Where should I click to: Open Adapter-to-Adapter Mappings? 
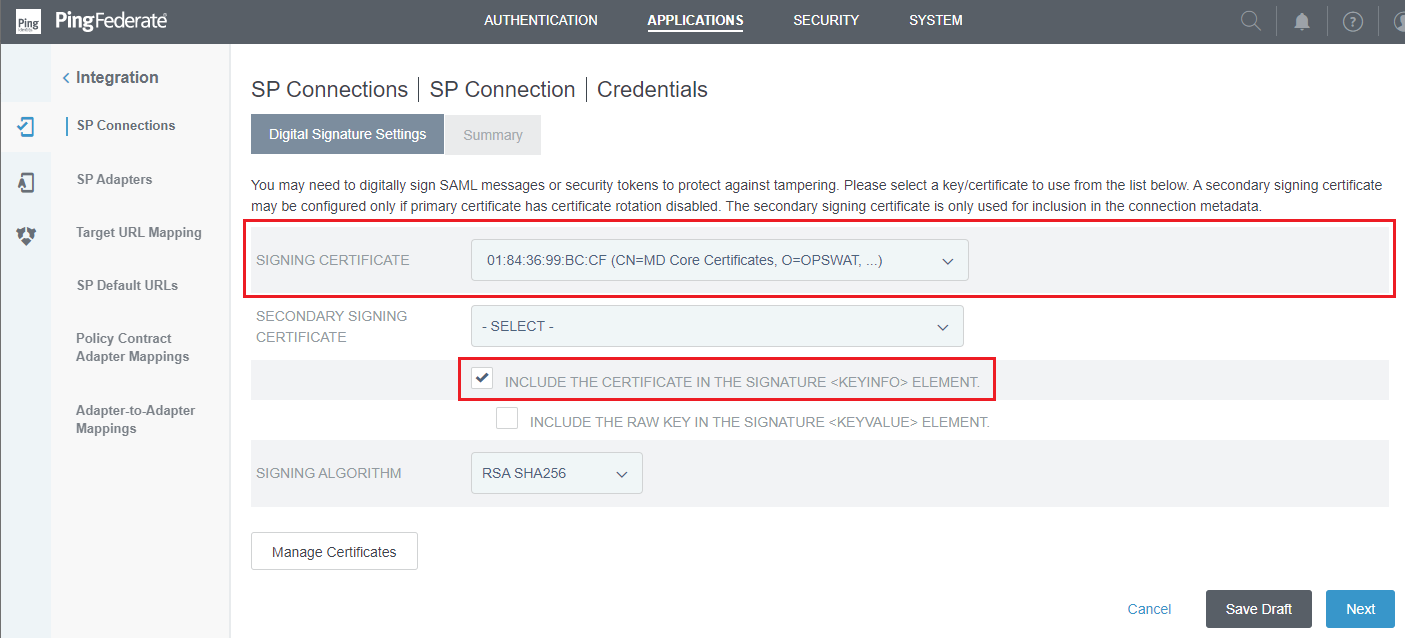(135, 419)
